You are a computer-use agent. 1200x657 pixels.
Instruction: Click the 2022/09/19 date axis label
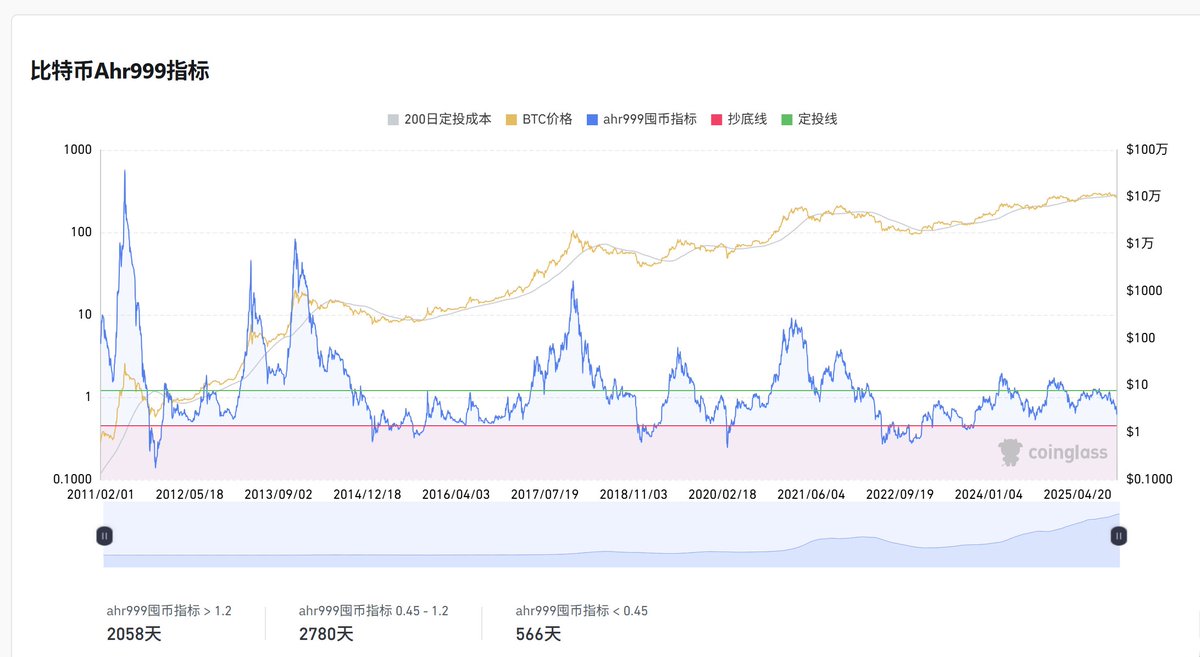coord(900,494)
